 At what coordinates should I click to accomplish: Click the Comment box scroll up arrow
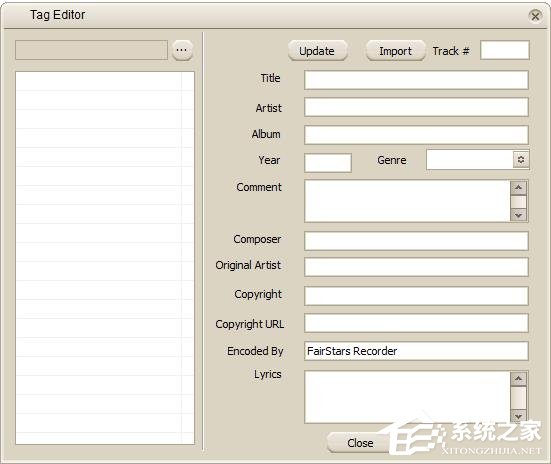pos(518,188)
